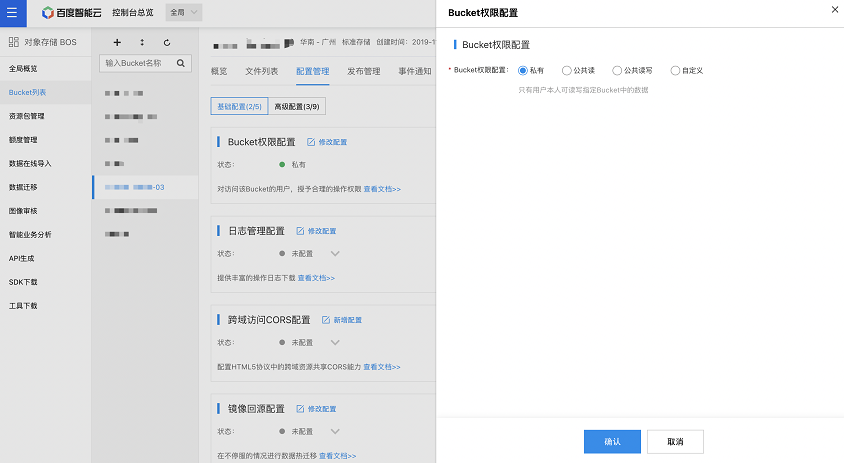Click edit icon for 镜像回源配置
This screenshot has height=463, width=844.
pyautogui.click(x=300, y=409)
